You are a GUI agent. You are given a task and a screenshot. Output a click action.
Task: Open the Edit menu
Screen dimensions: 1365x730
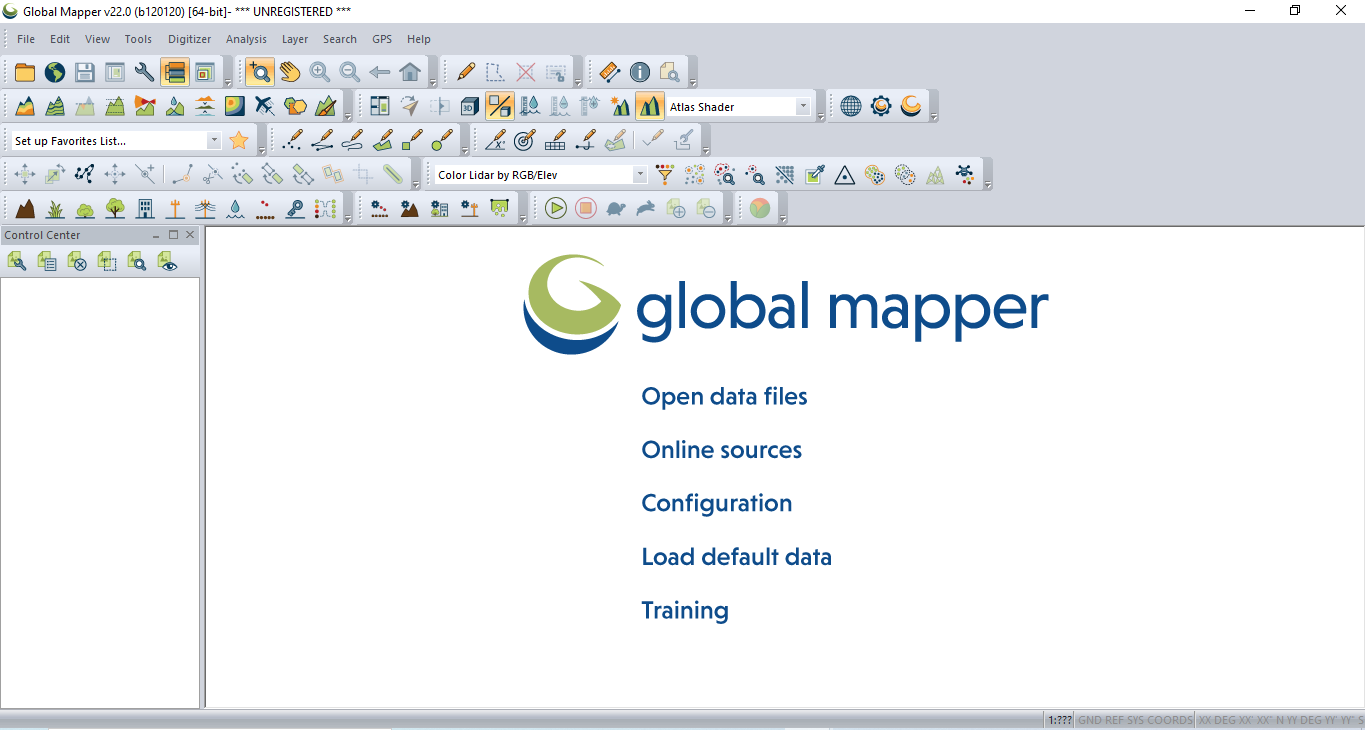click(x=60, y=39)
